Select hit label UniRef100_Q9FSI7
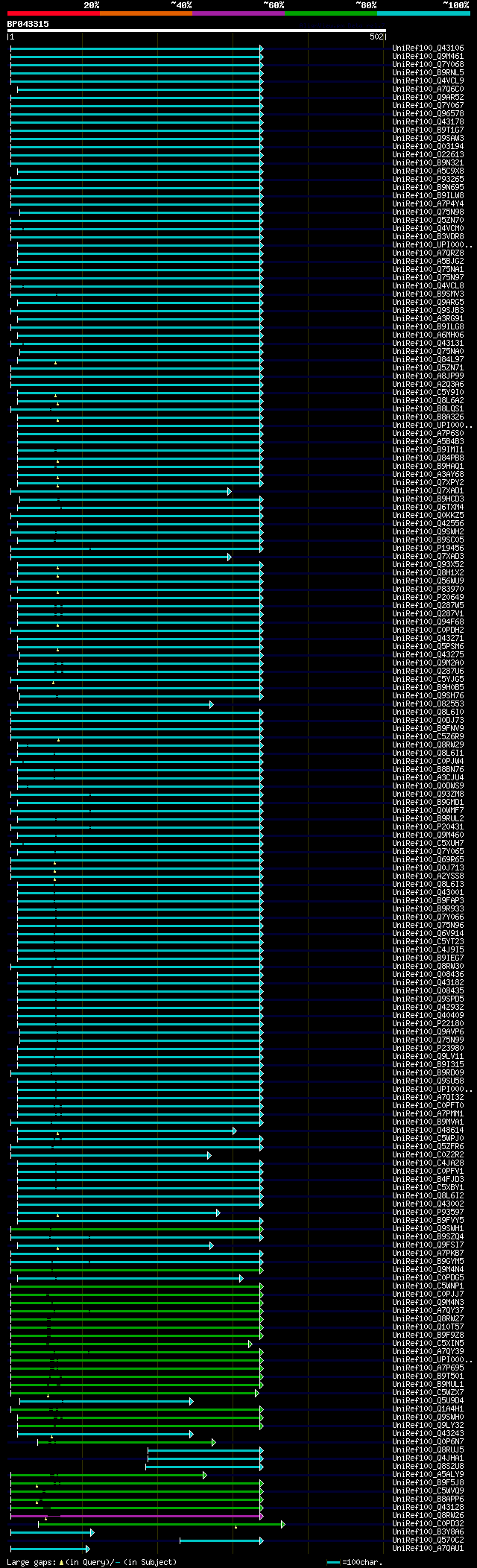The image size is (477, 1568). coord(428,1245)
